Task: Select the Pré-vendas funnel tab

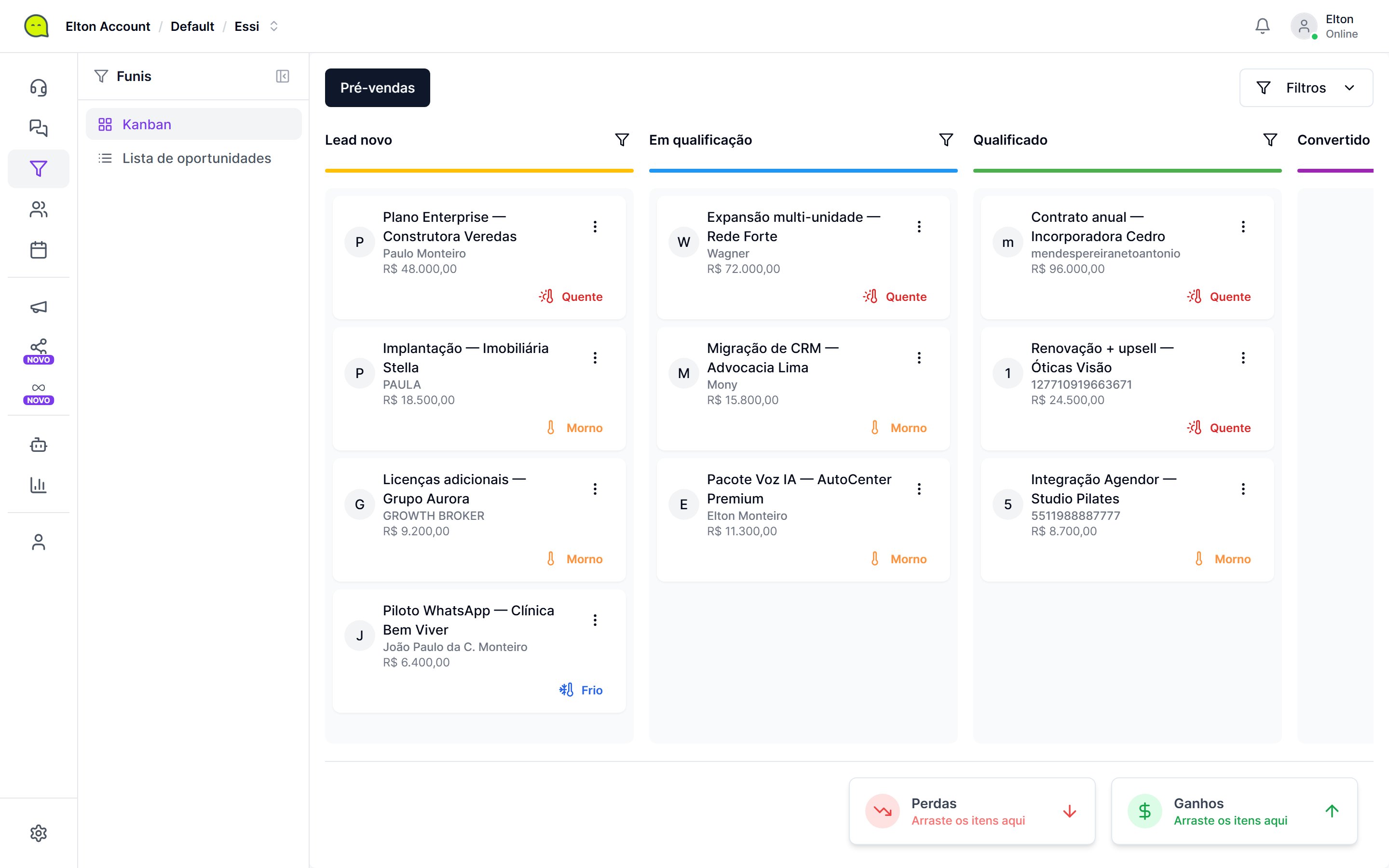Action: 377,88
